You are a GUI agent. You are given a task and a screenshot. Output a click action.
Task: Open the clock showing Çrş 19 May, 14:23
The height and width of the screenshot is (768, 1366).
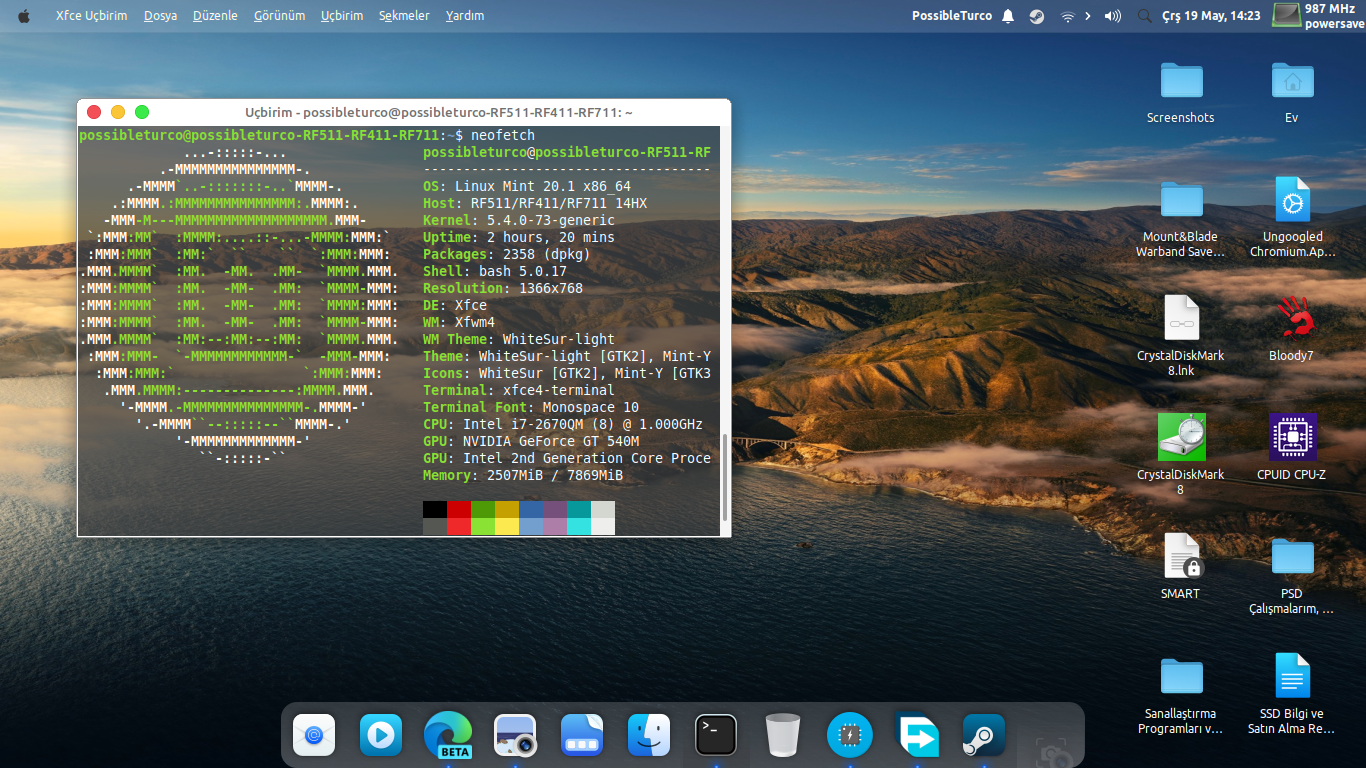pos(1211,16)
